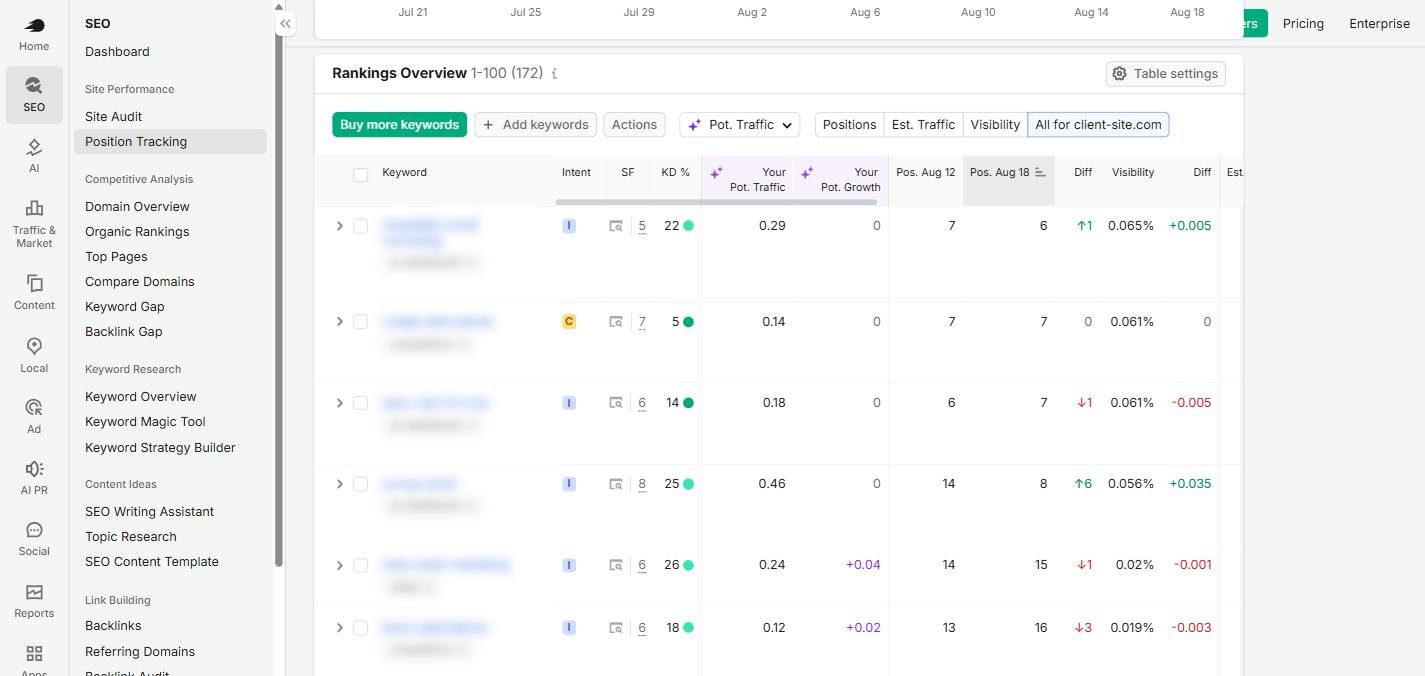Sort by Pos. Aug 12 column header
The height and width of the screenshot is (676, 1425).
click(925, 173)
